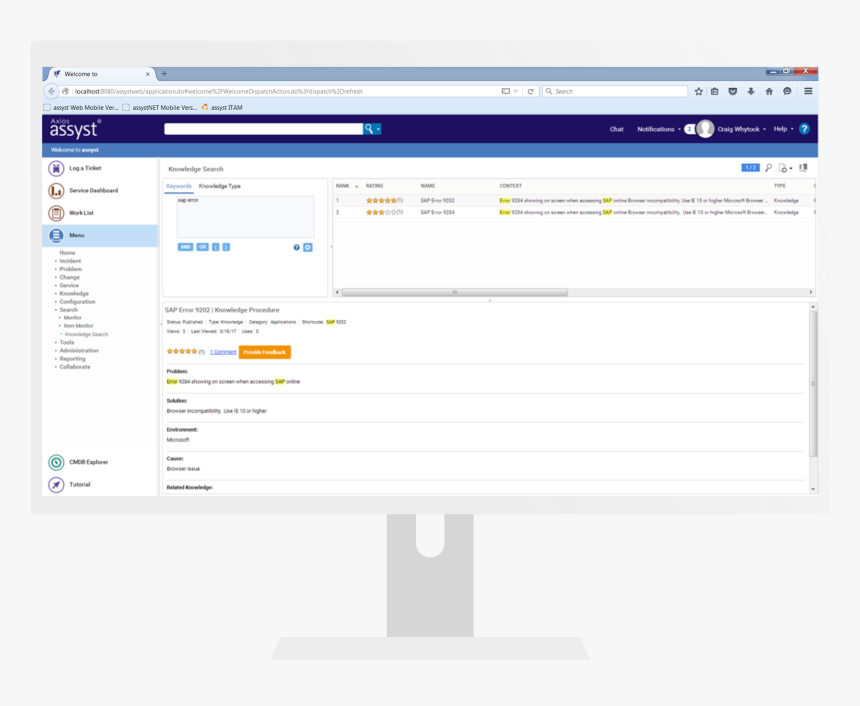
Task: Open the Notifications dropdown
Action: click(659, 129)
